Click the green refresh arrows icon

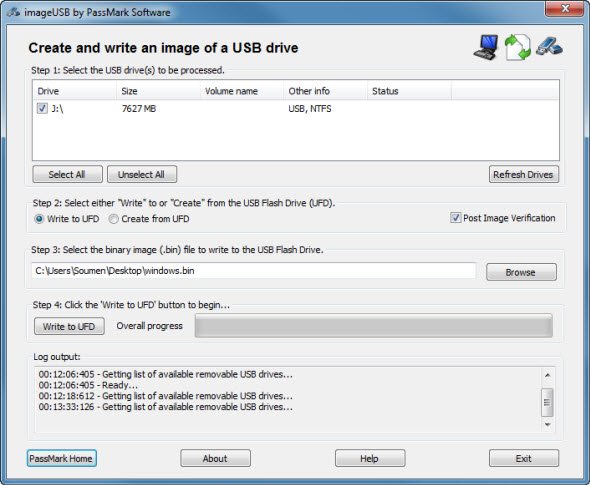coord(518,47)
